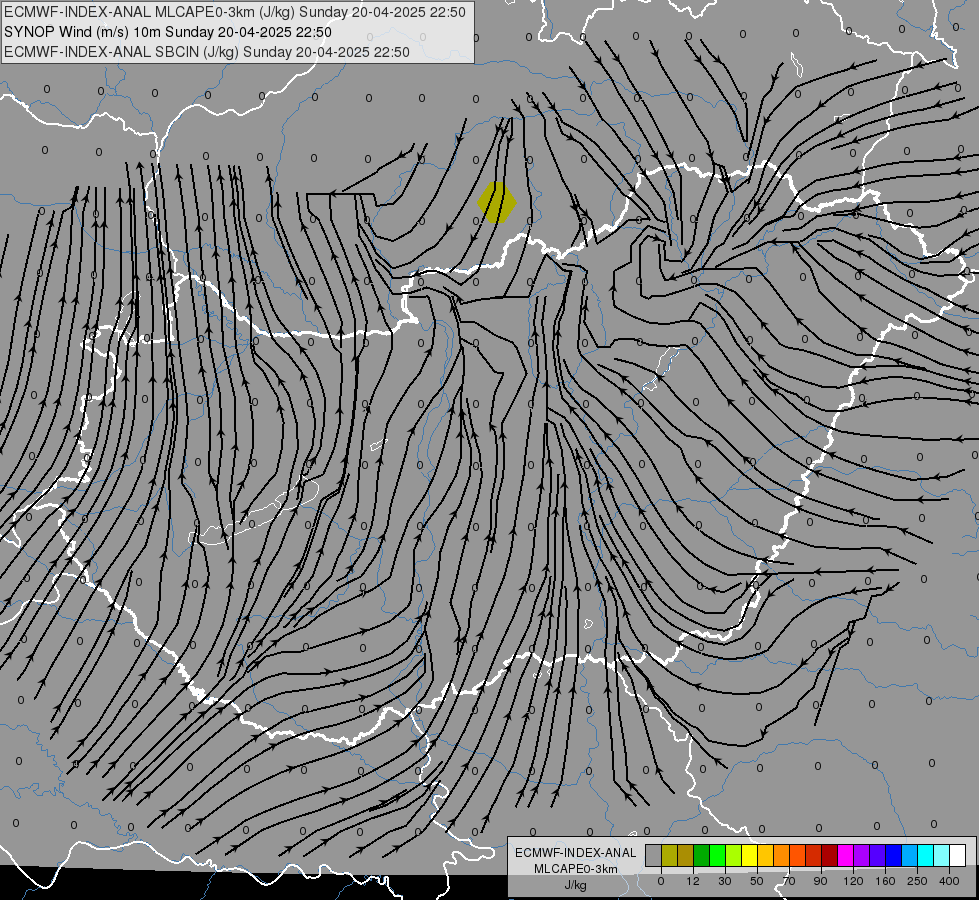The height and width of the screenshot is (900, 979).
Task: Click the indigo-violet swatch before tick 160
Action: (878, 855)
